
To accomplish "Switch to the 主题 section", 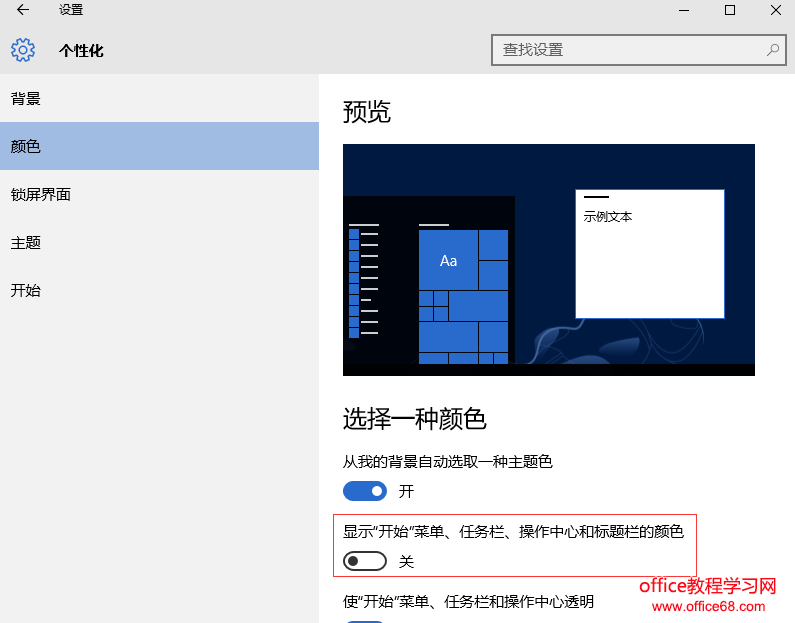I will pos(159,242).
